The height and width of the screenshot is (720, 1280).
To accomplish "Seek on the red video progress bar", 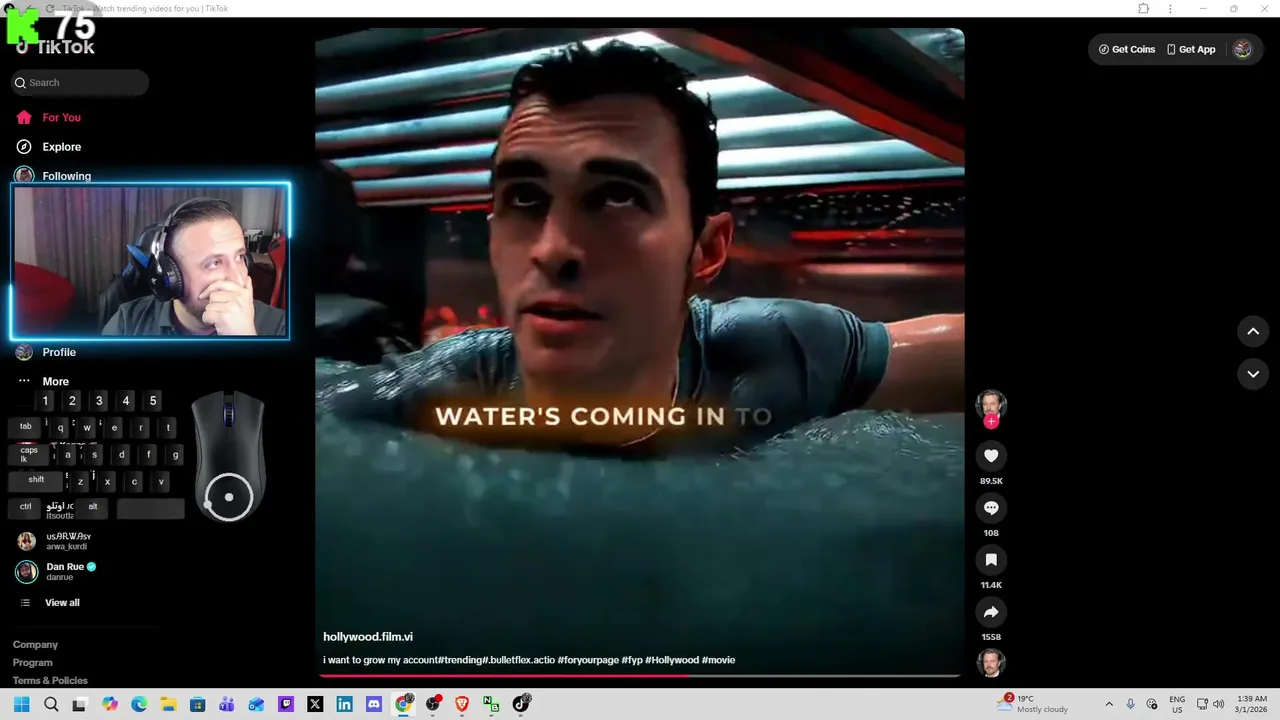I will pos(640,675).
